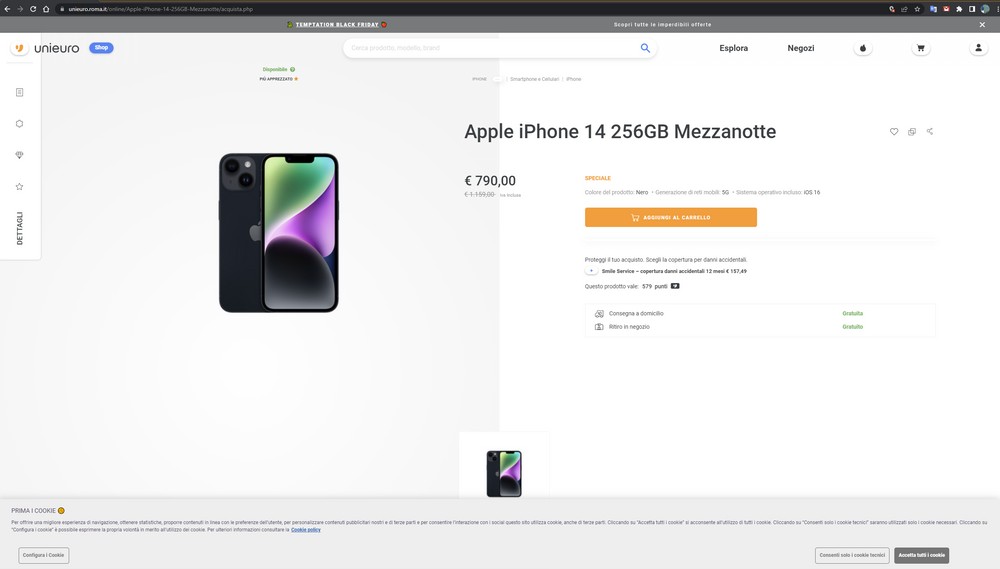Close the Black Friday banner
The image size is (1000, 569).
(982, 24)
